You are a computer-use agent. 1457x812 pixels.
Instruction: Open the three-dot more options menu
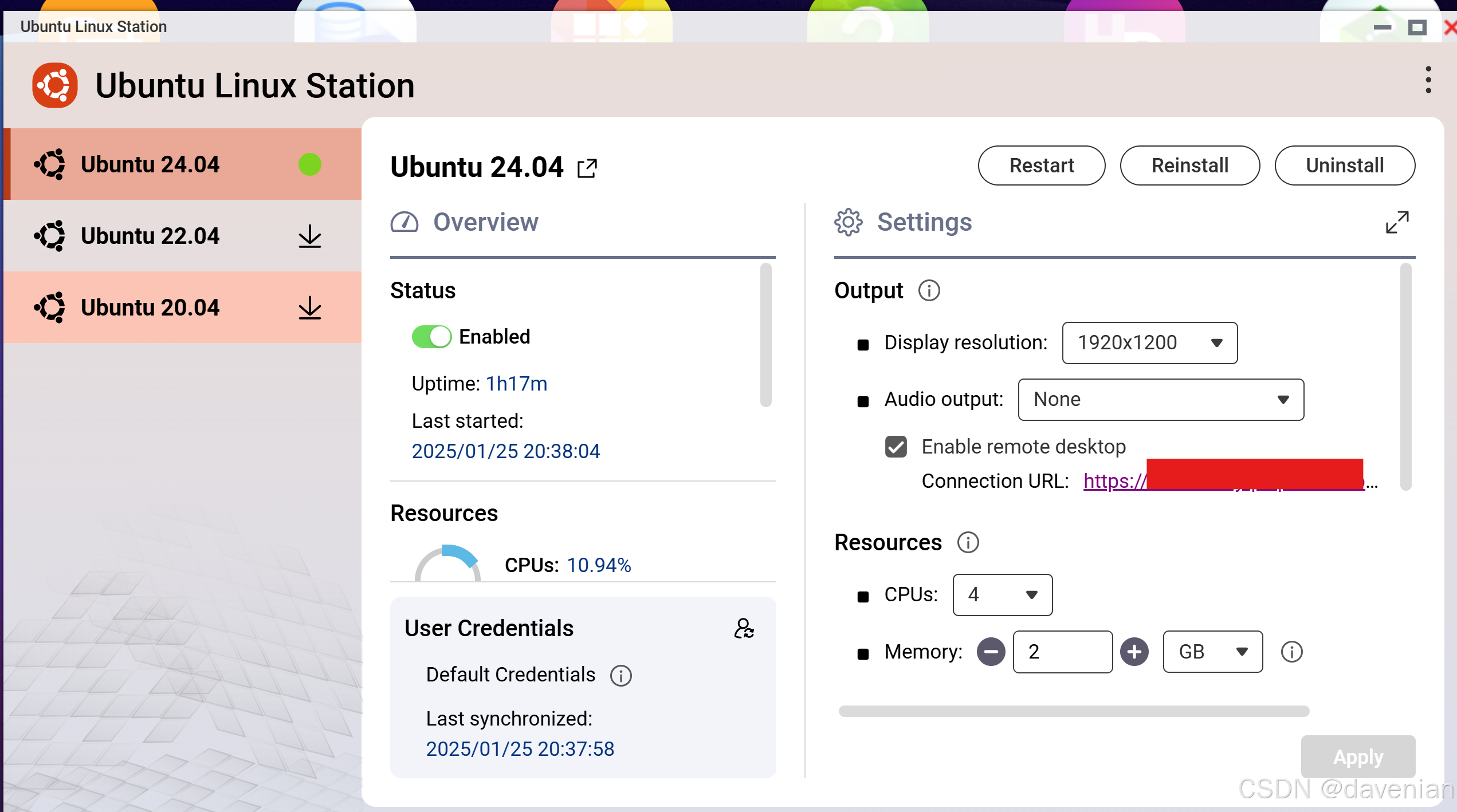point(1428,80)
